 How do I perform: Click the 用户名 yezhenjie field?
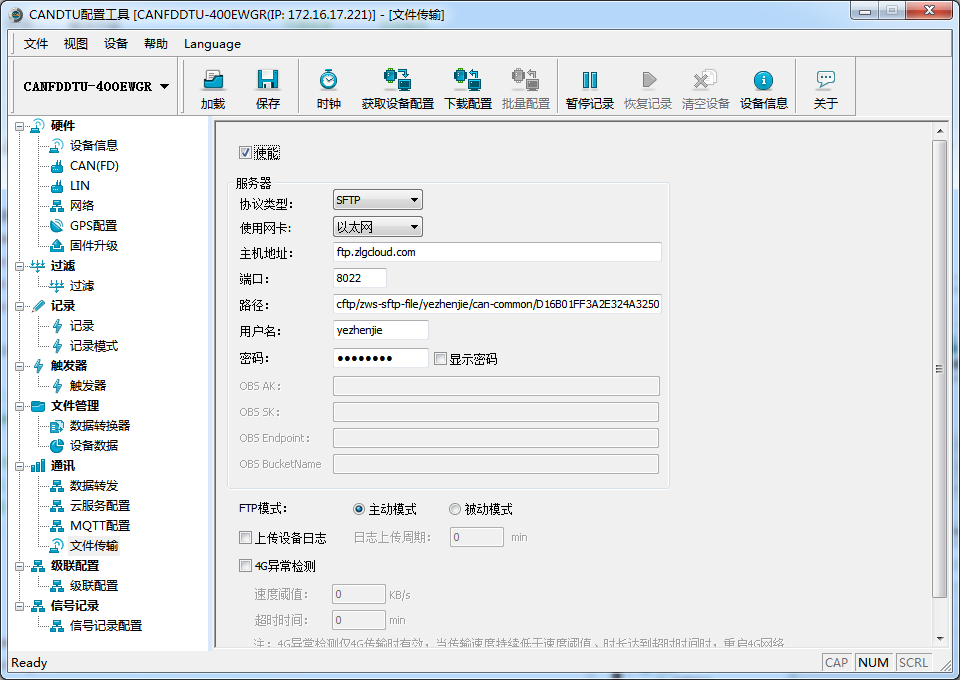click(381, 330)
